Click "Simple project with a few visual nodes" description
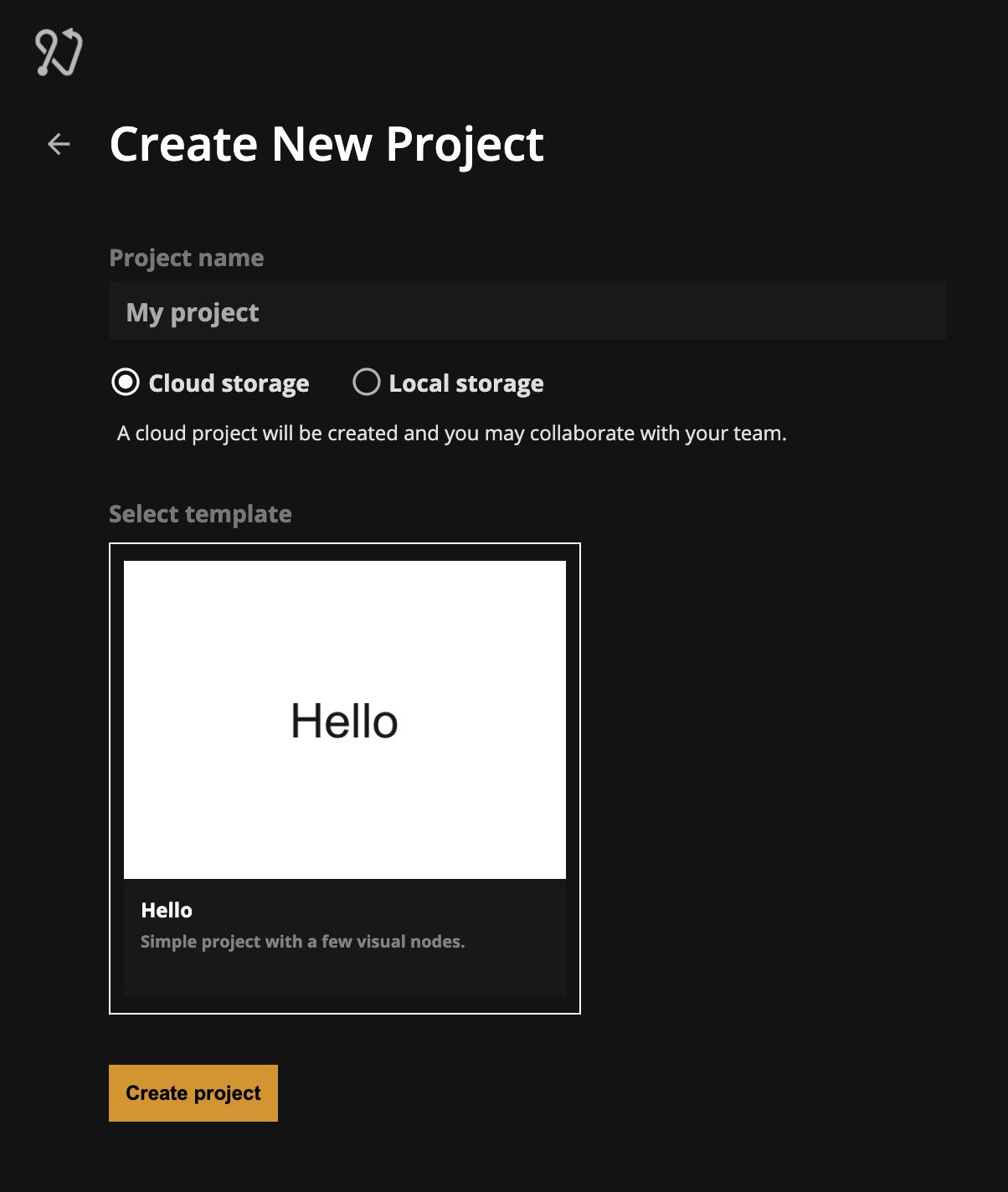 coord(302,942)
